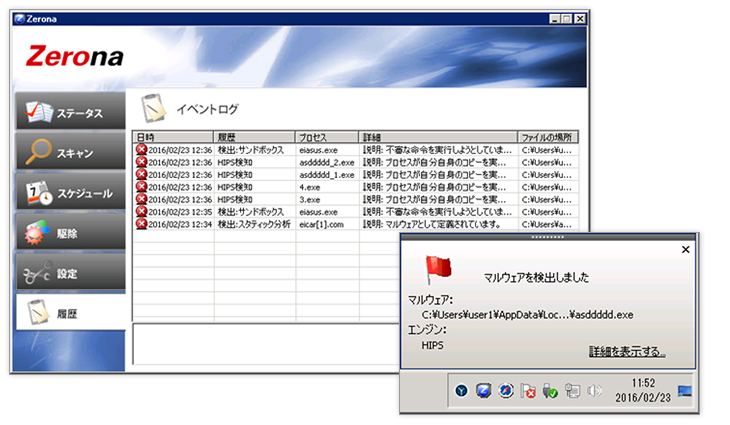Select the 3.exe log row
Viewport: 730px width, 425px height.
356,199
